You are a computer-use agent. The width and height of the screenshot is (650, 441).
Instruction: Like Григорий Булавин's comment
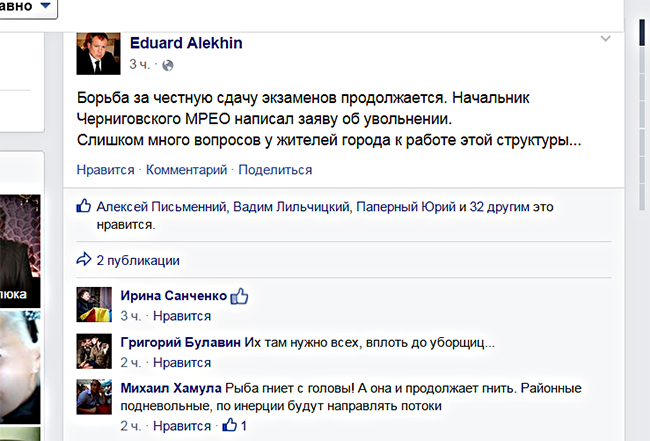tap(182, 362)
